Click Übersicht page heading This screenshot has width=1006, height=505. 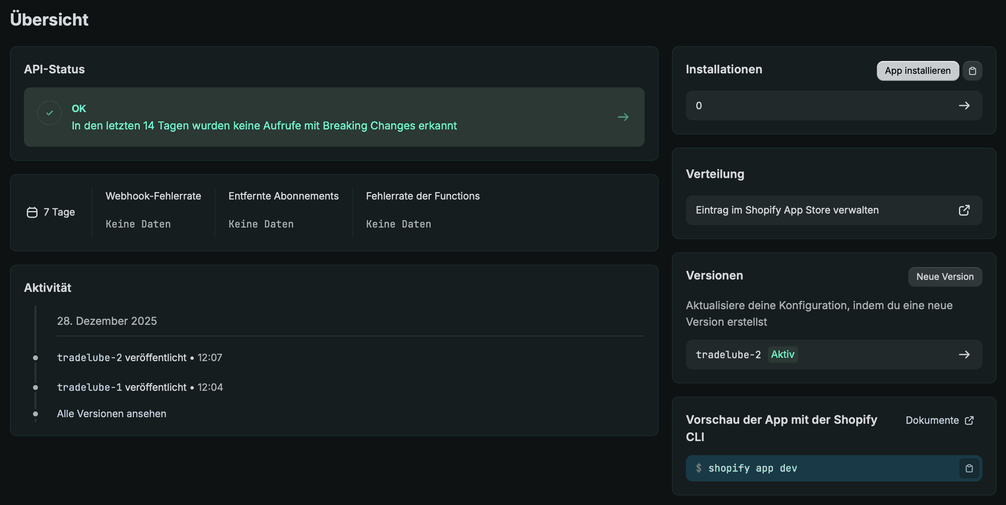point(49,19)
